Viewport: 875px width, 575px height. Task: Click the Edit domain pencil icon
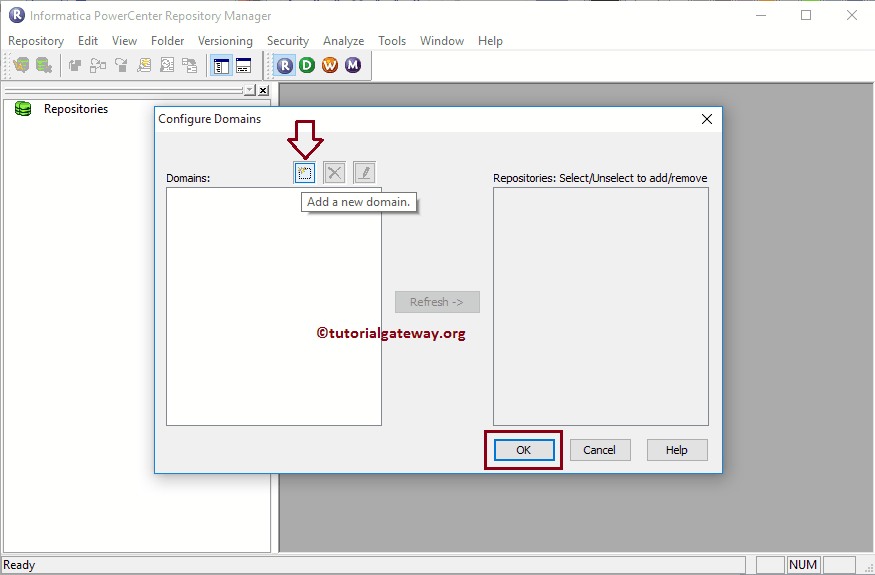pos(364,172)
